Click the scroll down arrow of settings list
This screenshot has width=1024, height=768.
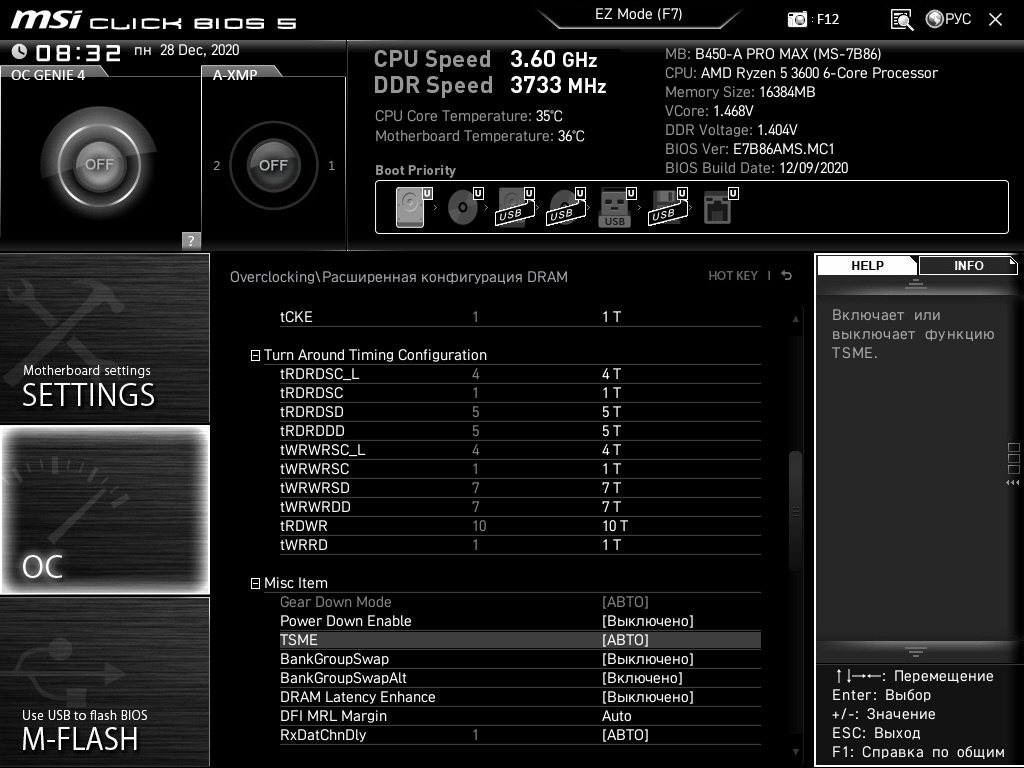click(795, 752)
